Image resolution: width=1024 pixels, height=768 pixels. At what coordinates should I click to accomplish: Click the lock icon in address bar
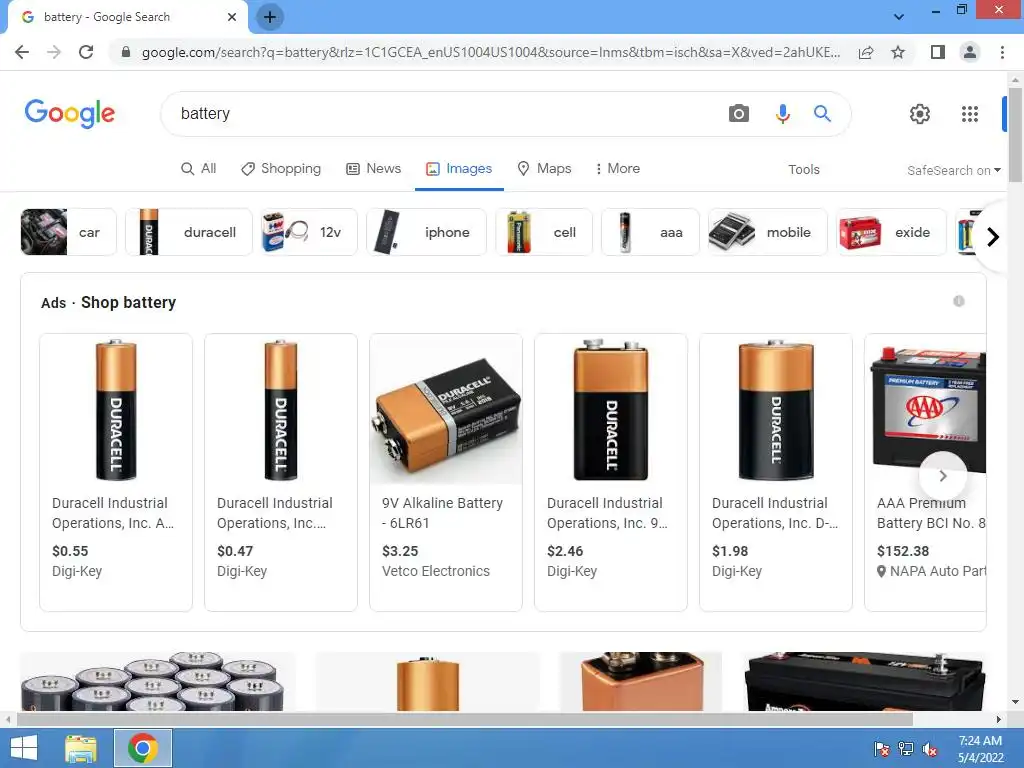[x=126, y=52]
